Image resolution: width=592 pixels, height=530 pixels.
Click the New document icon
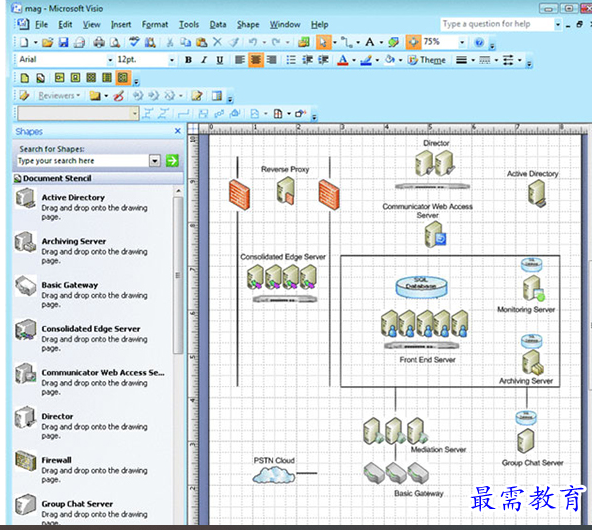(24, 42)
